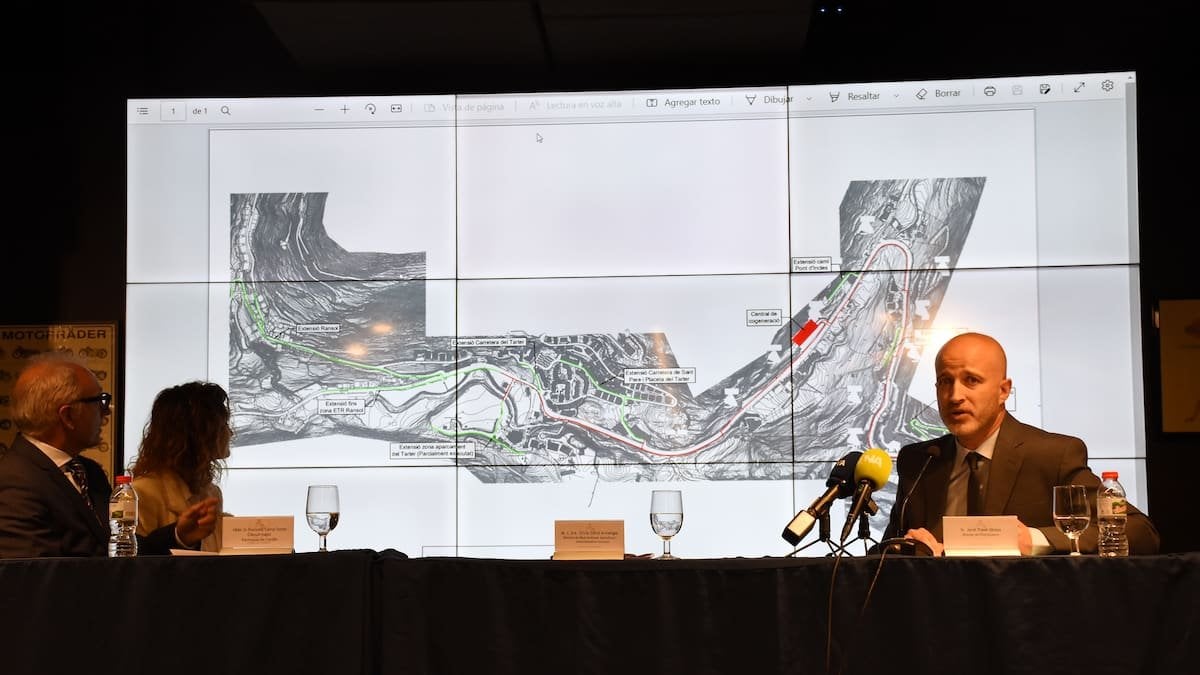Enter full screen with the expand icon
Viewport: 1200px width, 675px height.
[1079, 88]
